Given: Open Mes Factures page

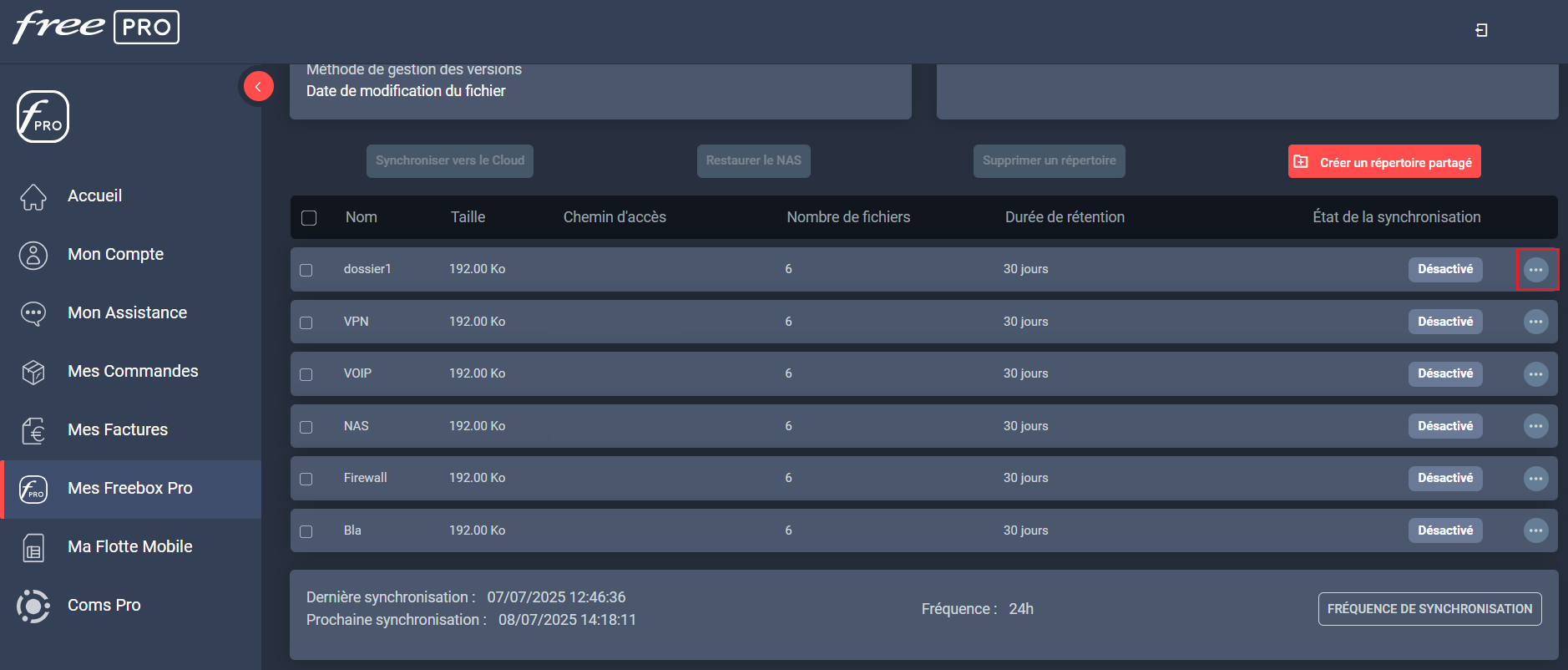Looking at the screenshot, I should (118, 429).
